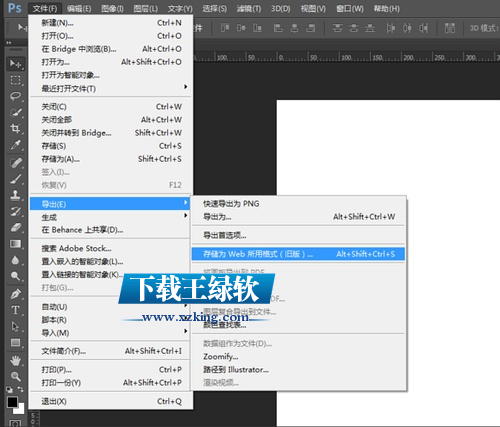The image size is (500, 427).
Task: Open the 滤镜(T) menu
Action: pyautogui.click(x=249, y=8)
